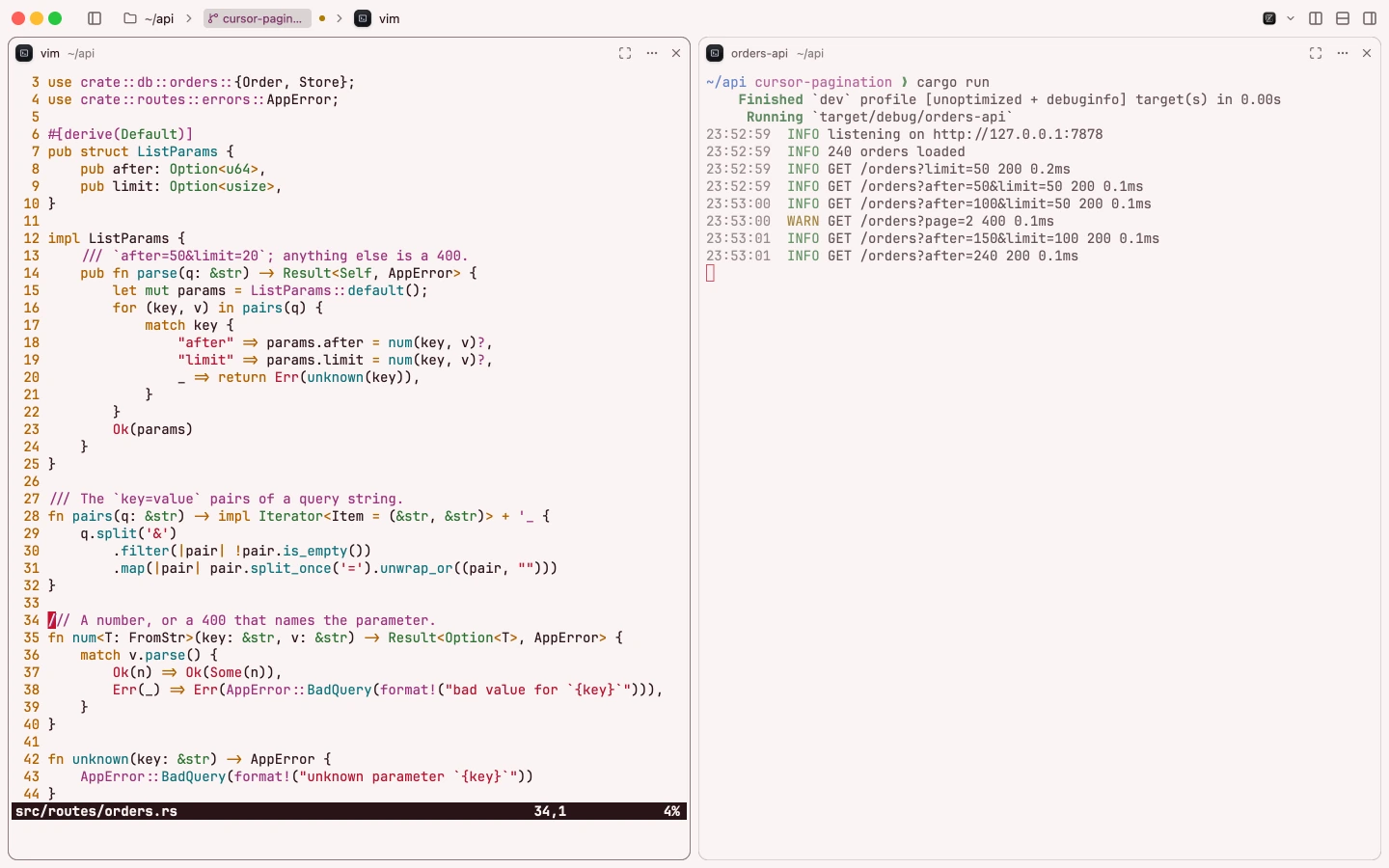Click the #[derive(Default)] attribute line
1389x868 pixels.
121,134
